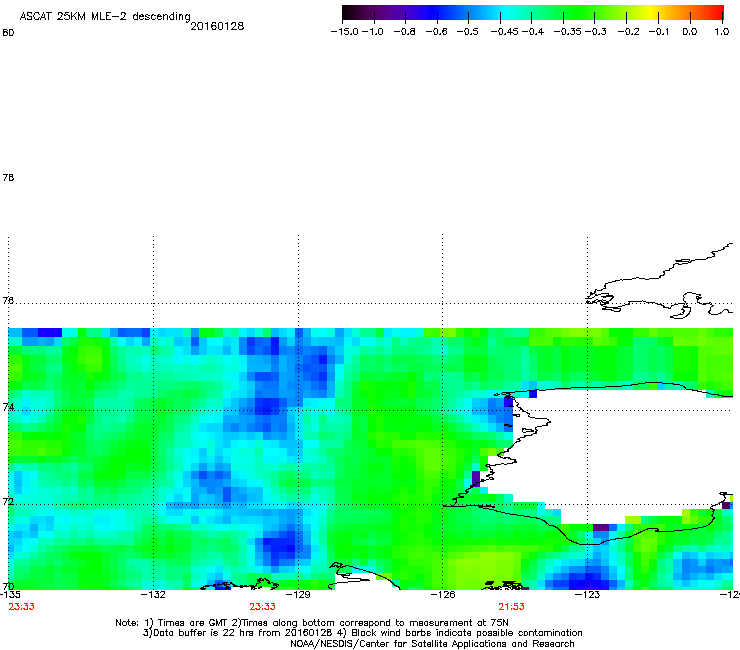This screenshot has height=650, width=740.
Task: Click the 70 latitude axis label
Action: (8, 586)
